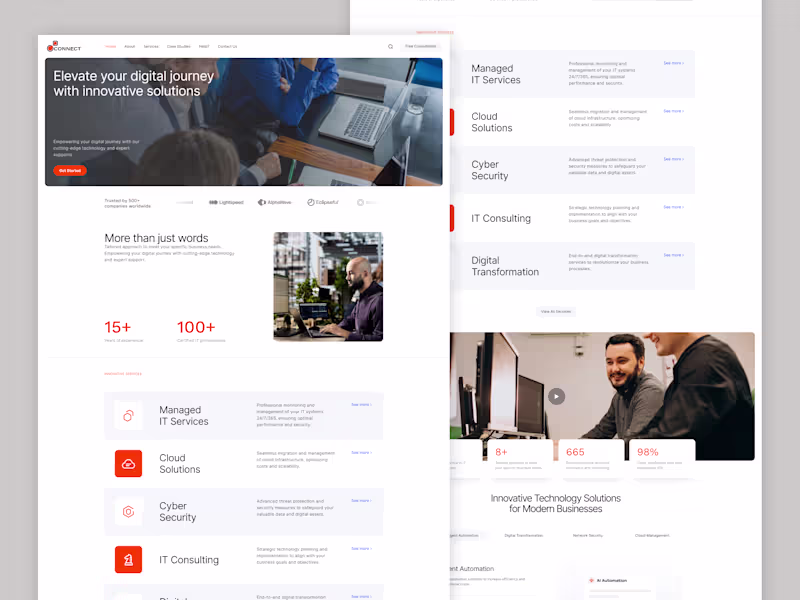Open the search magnifier icon in header
The image size is (800, 600).
[x=390, y=46]
